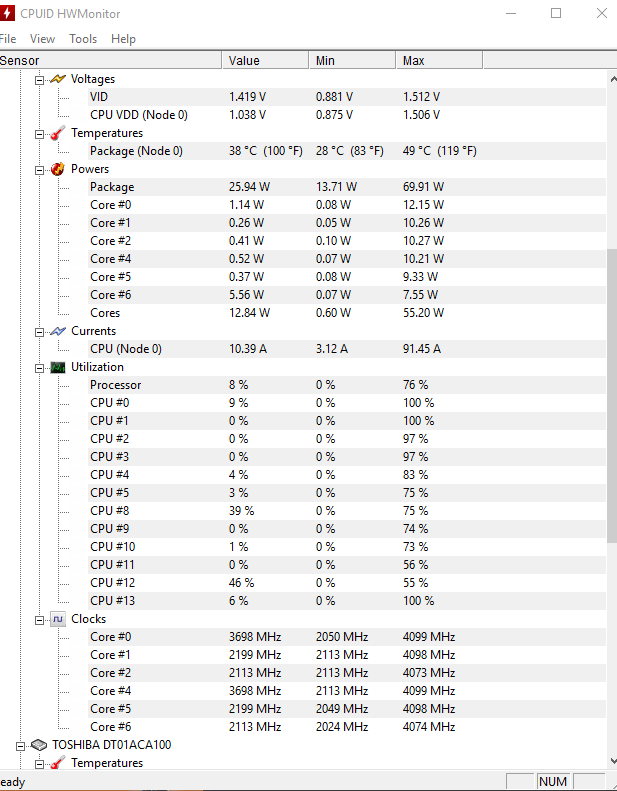Screen dimensions: 617x791
Task: Click the Powers flame icon
Action: click(58, 169)
